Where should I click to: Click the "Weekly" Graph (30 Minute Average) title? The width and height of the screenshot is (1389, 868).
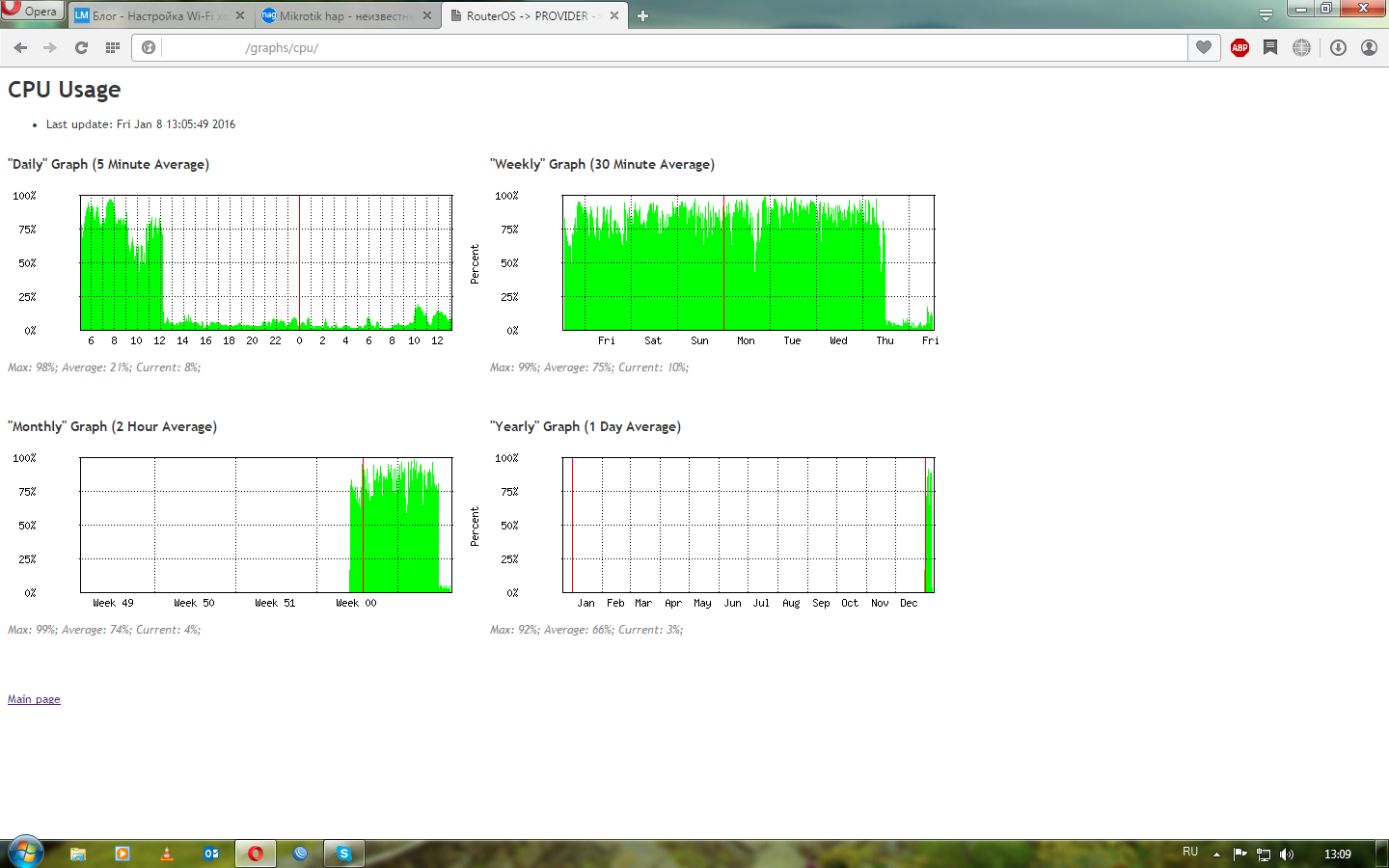(603, 165)
